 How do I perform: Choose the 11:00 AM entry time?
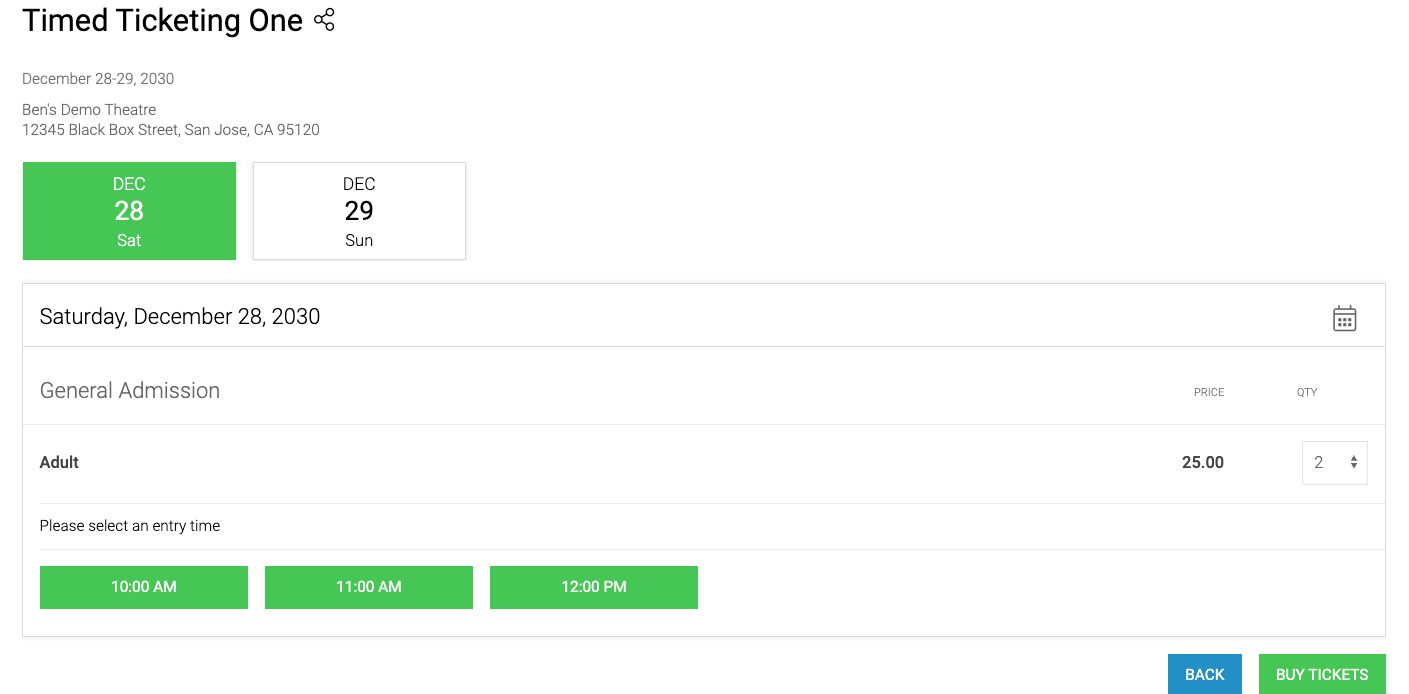369,587
